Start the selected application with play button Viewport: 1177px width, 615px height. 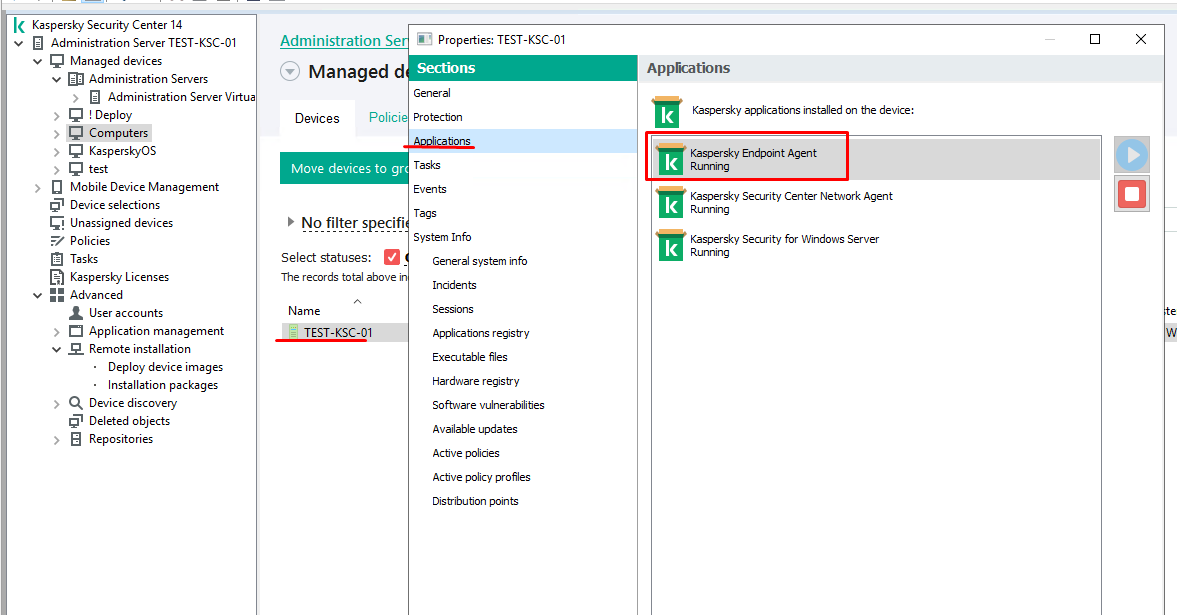(1132, 155)
